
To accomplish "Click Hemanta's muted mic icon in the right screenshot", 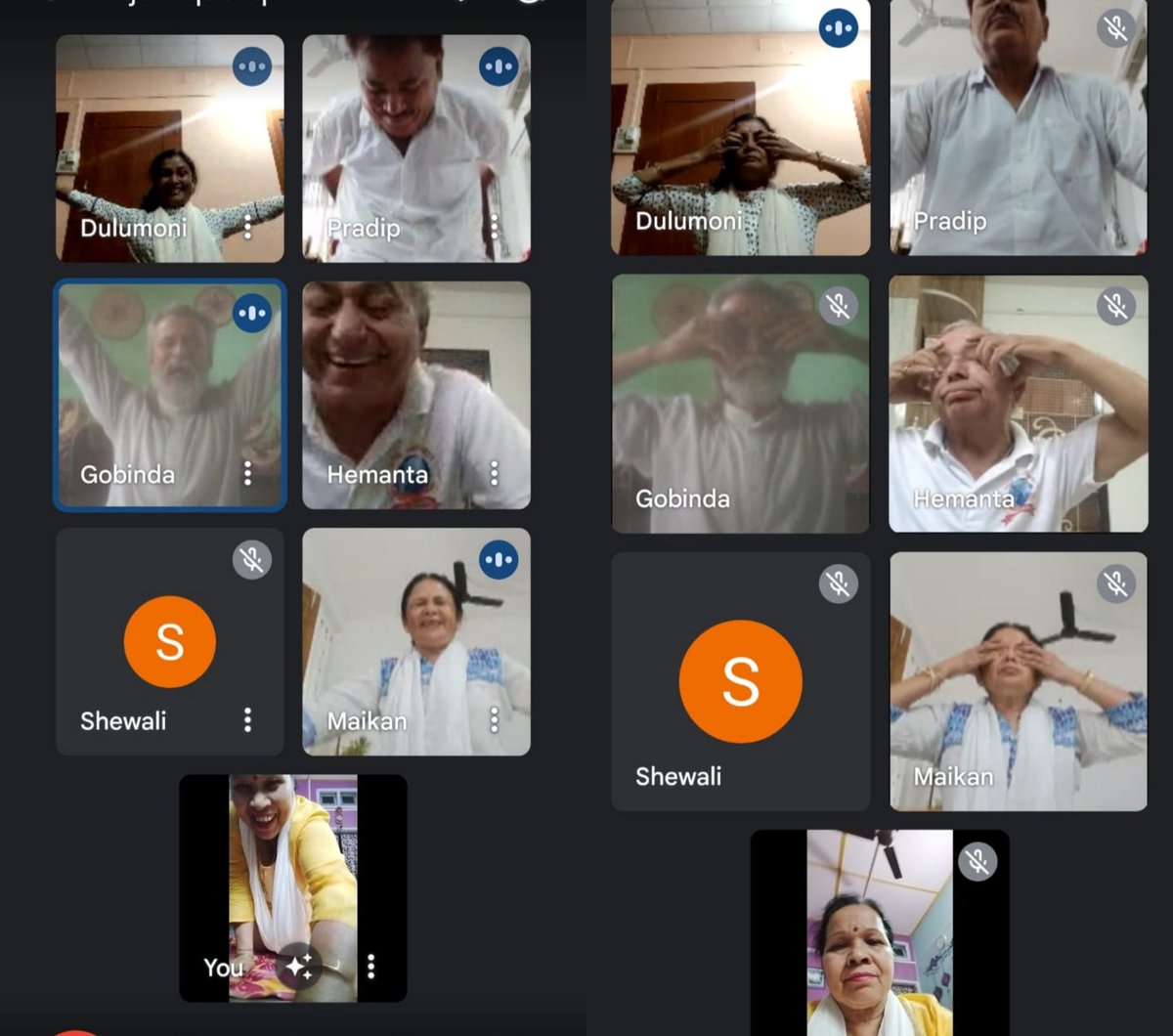I will tap(1116, 305).
